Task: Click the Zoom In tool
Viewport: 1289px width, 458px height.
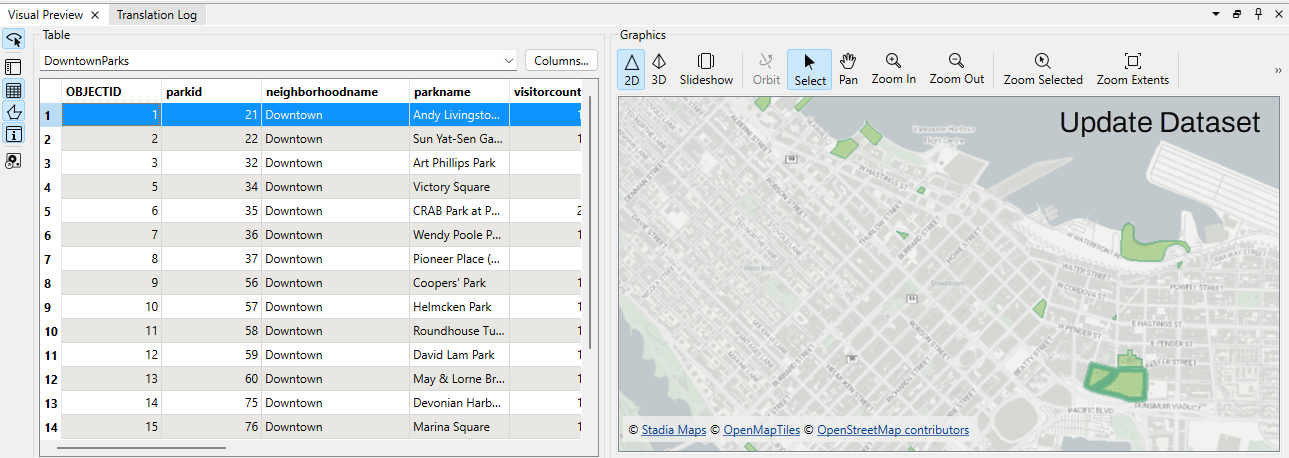Action: pos(893,69)
